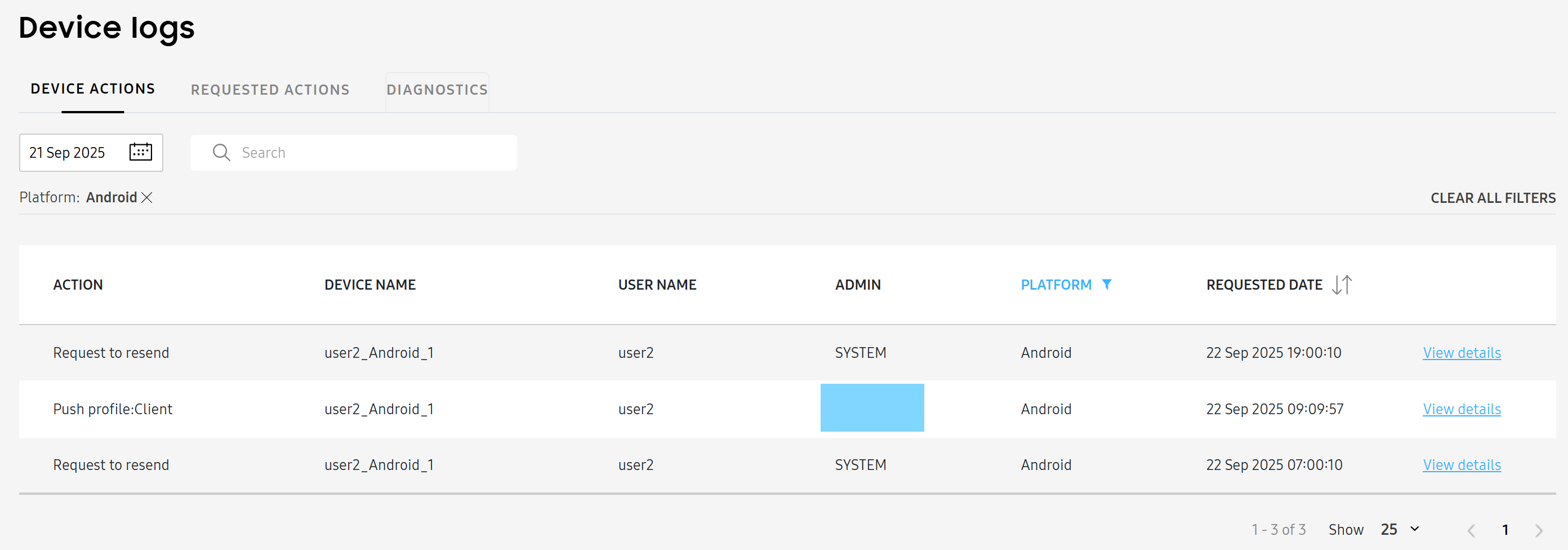Open View details for the Push profile row
Viewport: 1568px width, 550px height.
click(x=1462, y=409)
